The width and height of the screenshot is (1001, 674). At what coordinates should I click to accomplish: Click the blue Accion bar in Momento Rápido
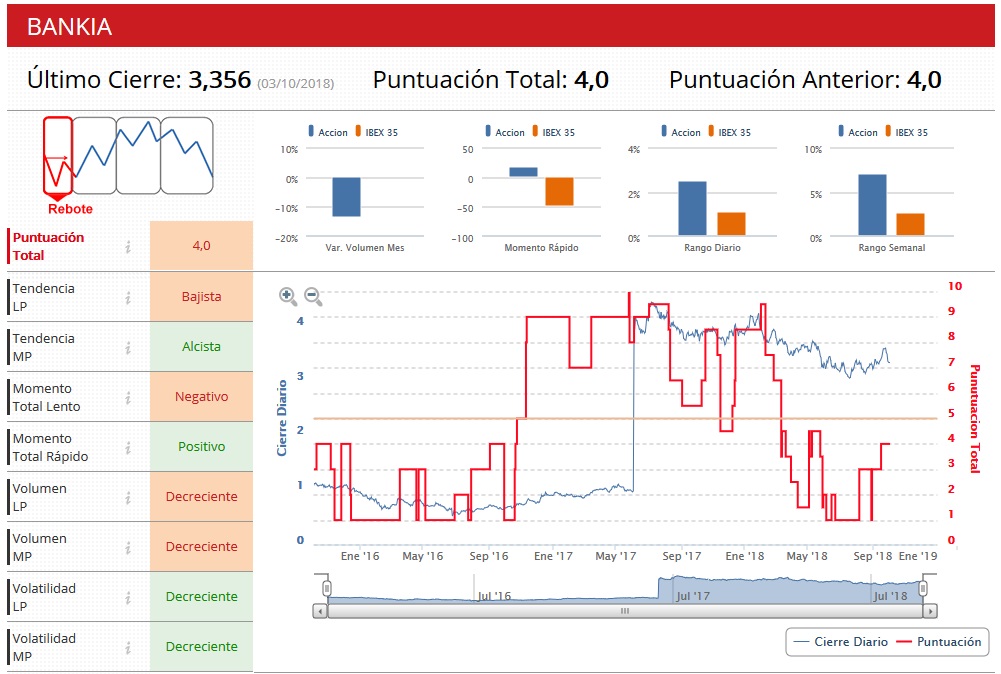(523, 172)
